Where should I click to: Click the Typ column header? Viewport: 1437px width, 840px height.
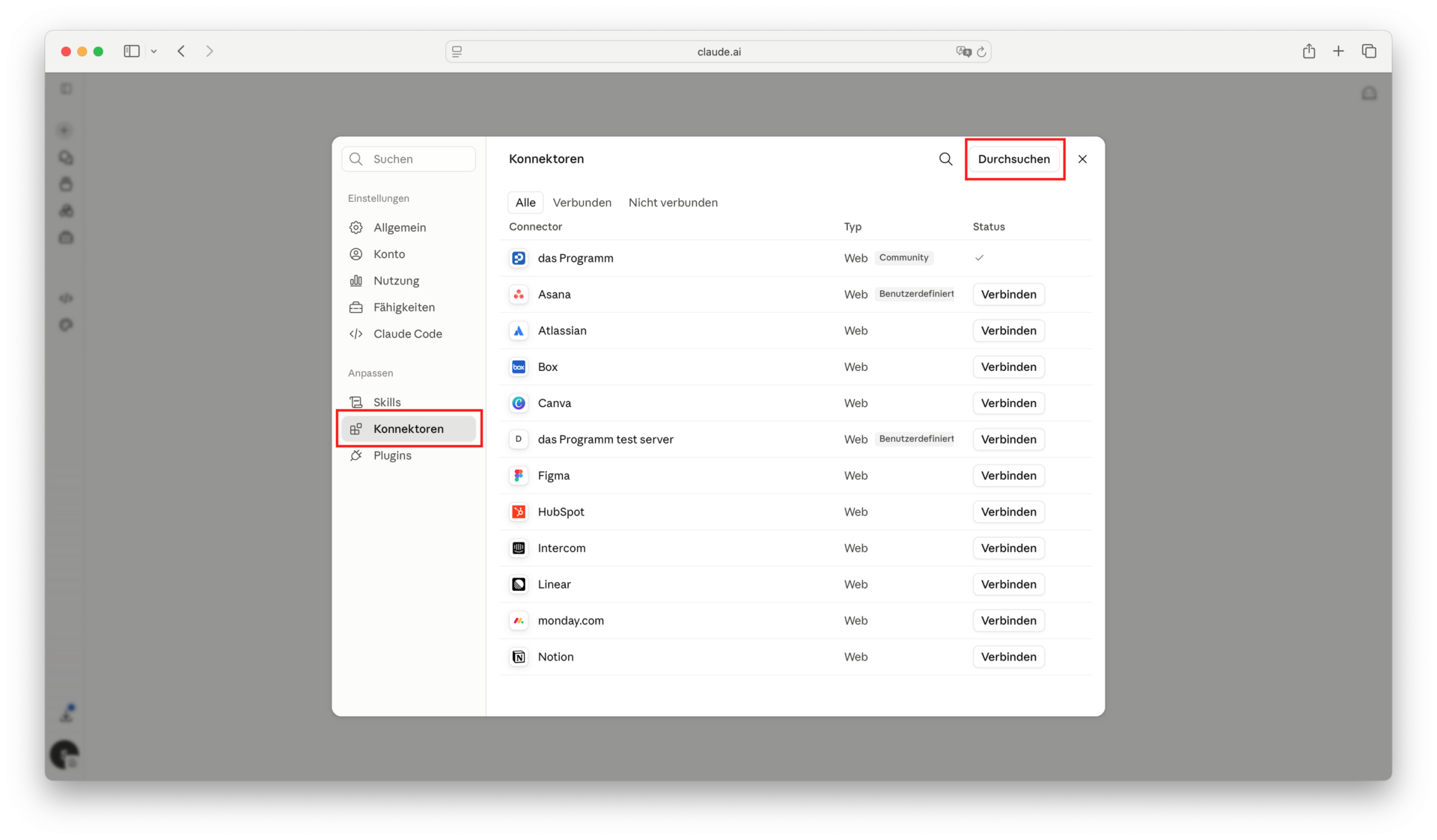[852, 227]
